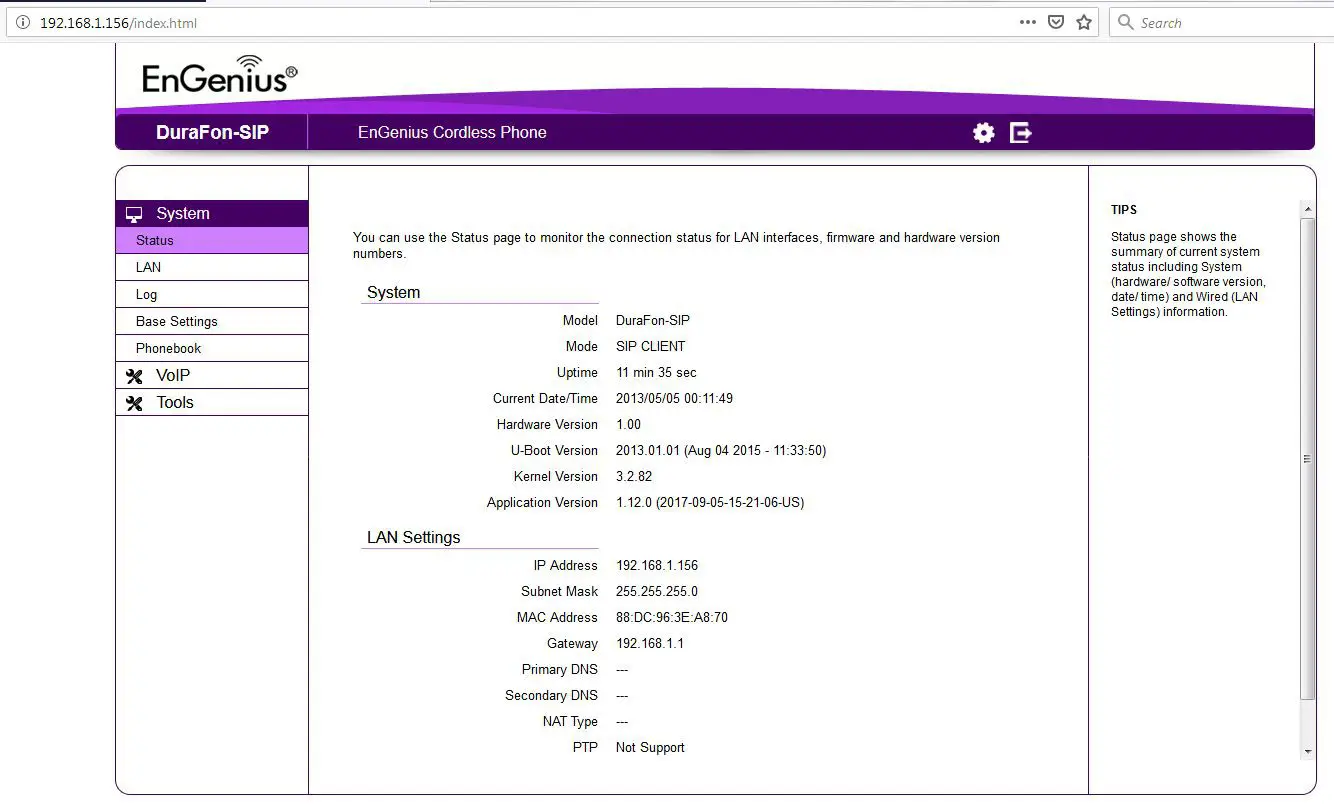Open content blocking via the shield icon

click(1056, 21)
